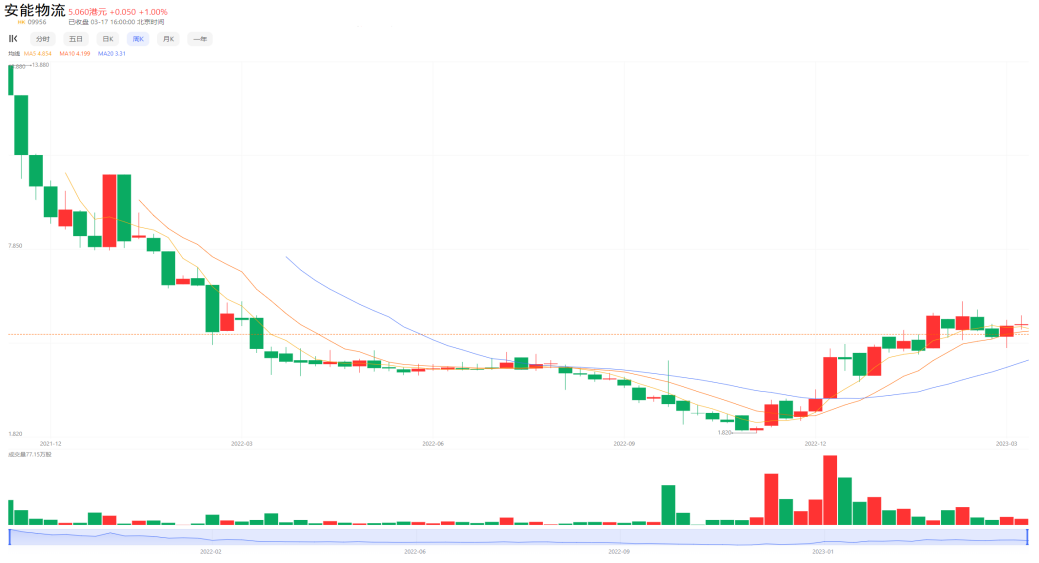1039x563 pixels.
Task: Switch to the 分时 intraday view
Action: pos(43,39)
